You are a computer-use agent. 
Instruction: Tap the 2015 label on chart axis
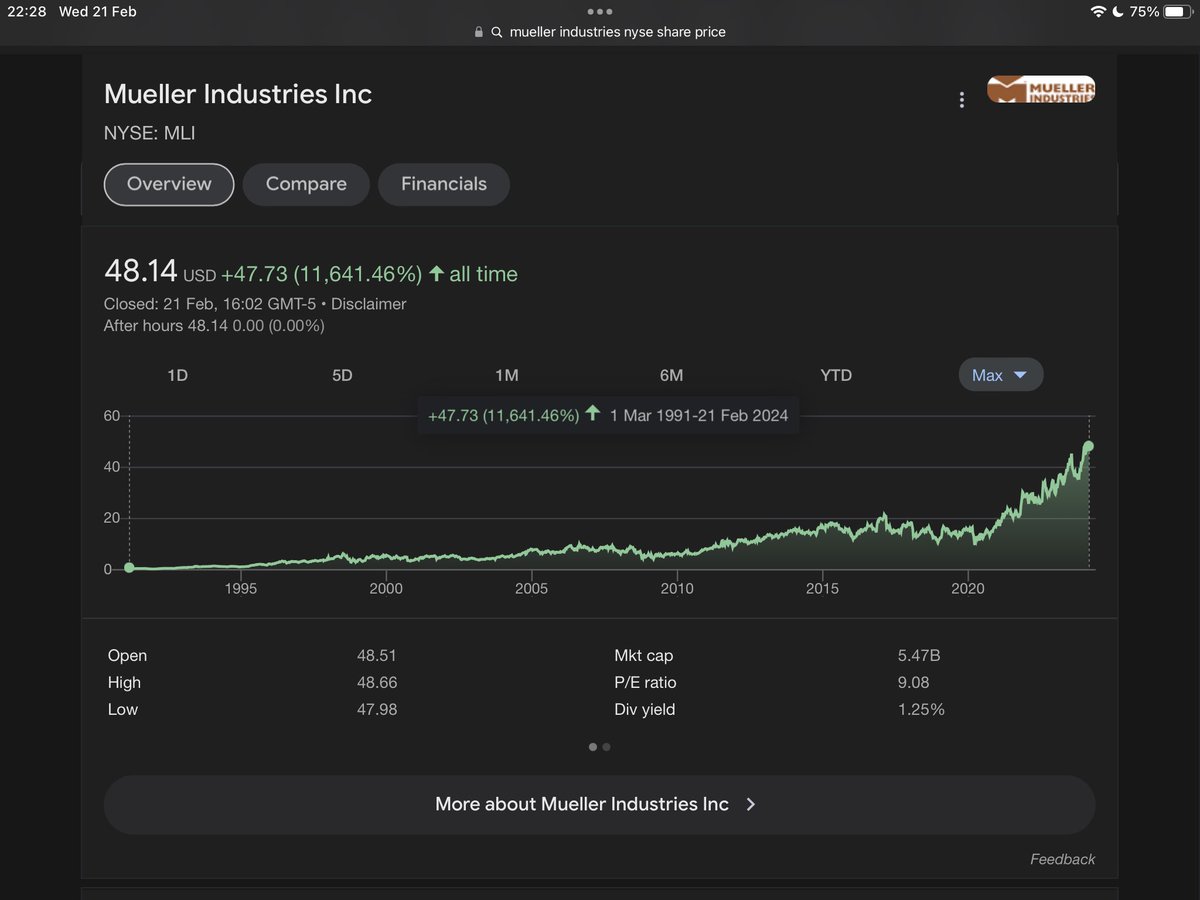(x=822, y=588)
